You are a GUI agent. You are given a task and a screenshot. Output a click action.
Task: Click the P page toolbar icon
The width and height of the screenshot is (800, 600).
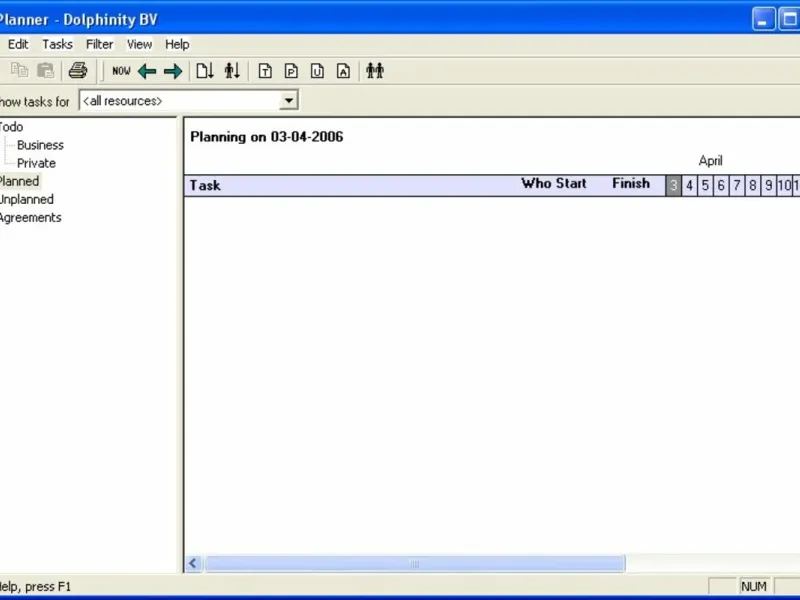click(291, 71)
